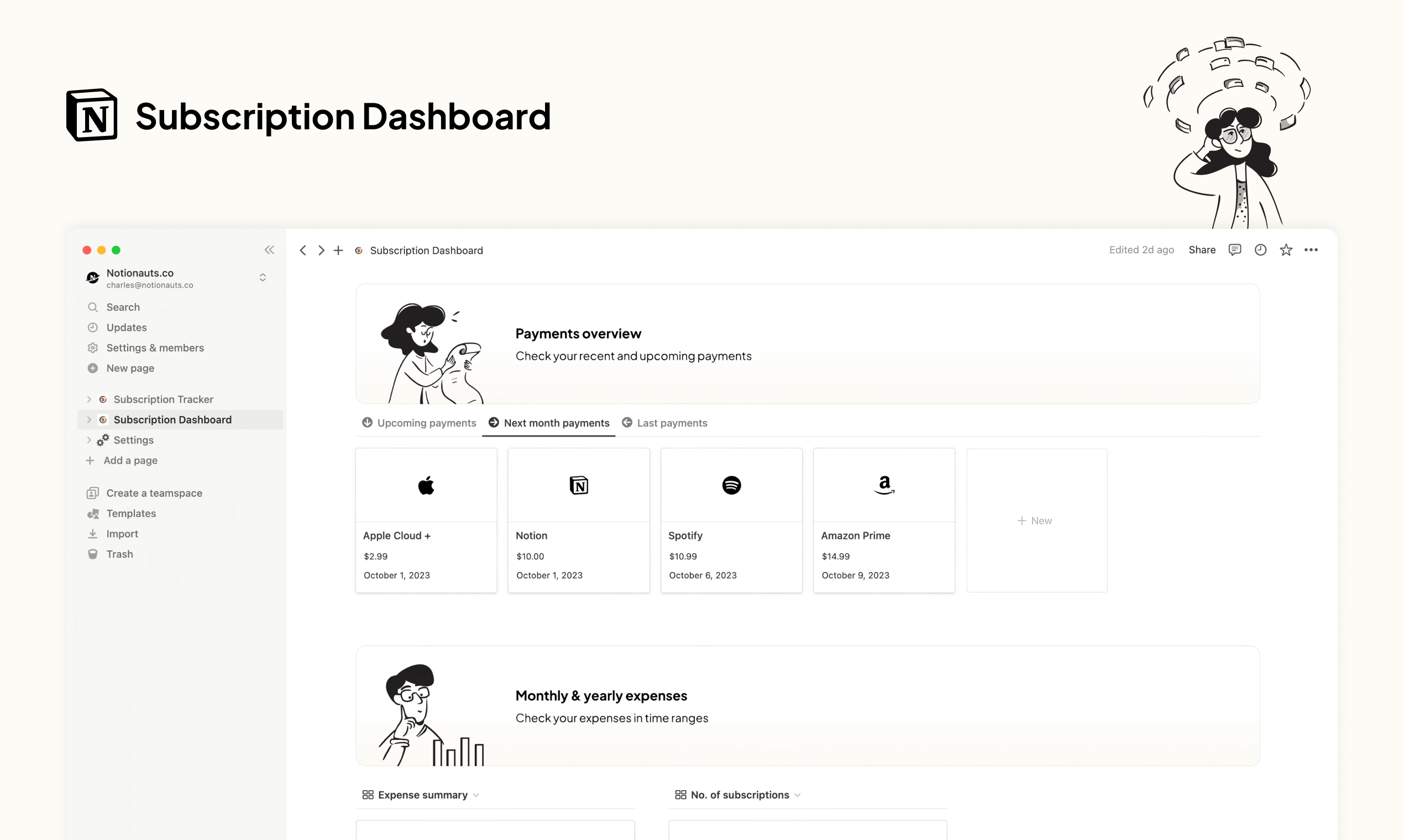Click the Search magnifier icon
This screenshot has height=840, width=1404.
[x=93, y=307]
